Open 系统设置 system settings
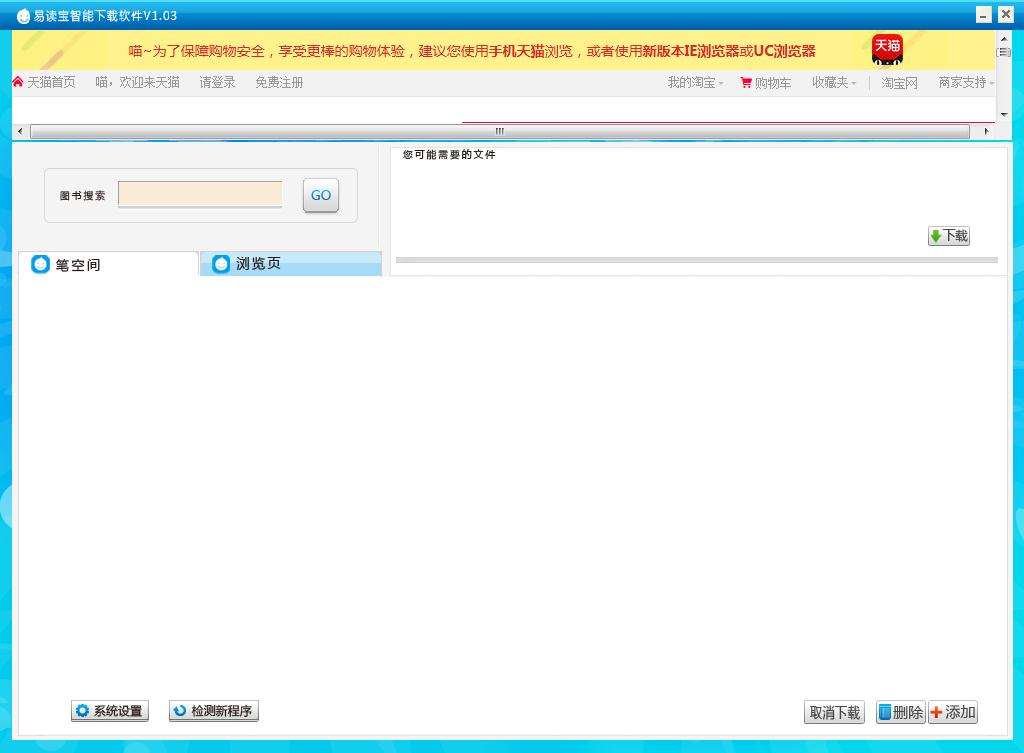 [110, 711]
